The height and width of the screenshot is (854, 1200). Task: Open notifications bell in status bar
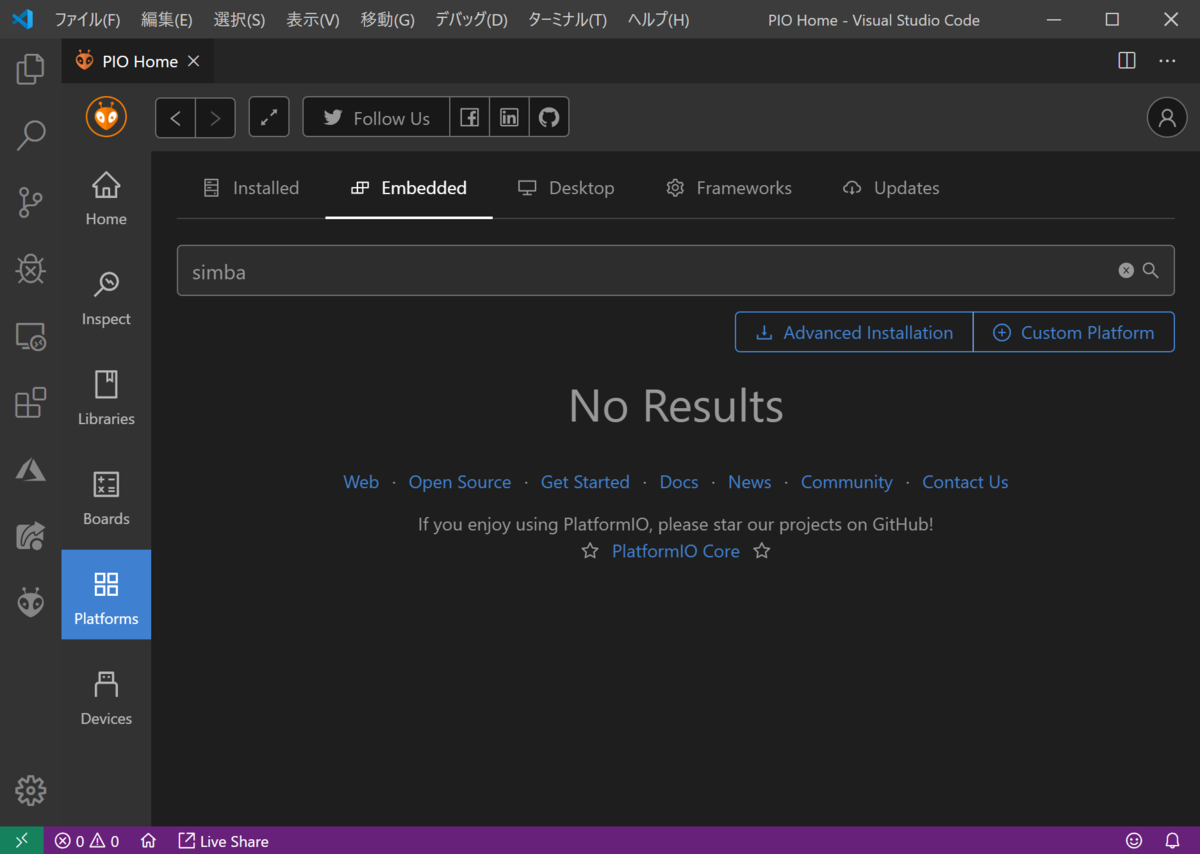coord(1173,841)
